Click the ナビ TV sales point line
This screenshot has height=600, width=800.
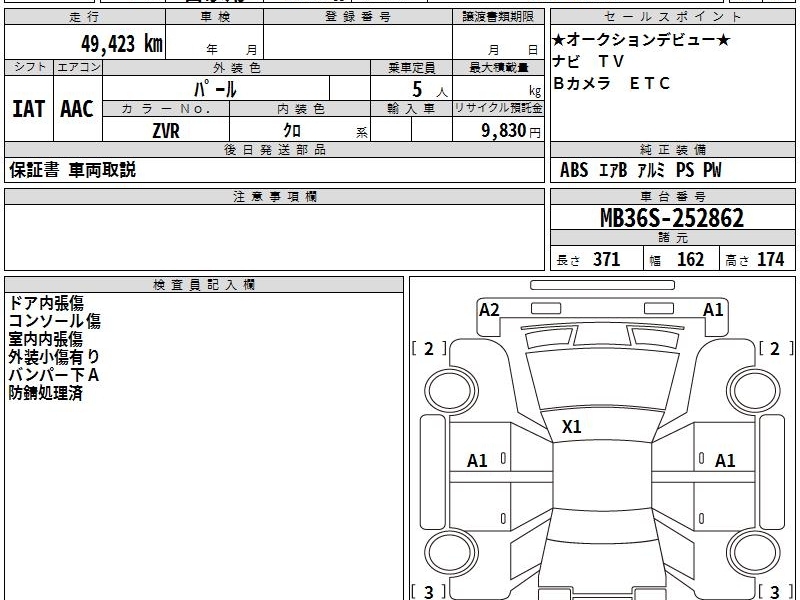[588, 61]
